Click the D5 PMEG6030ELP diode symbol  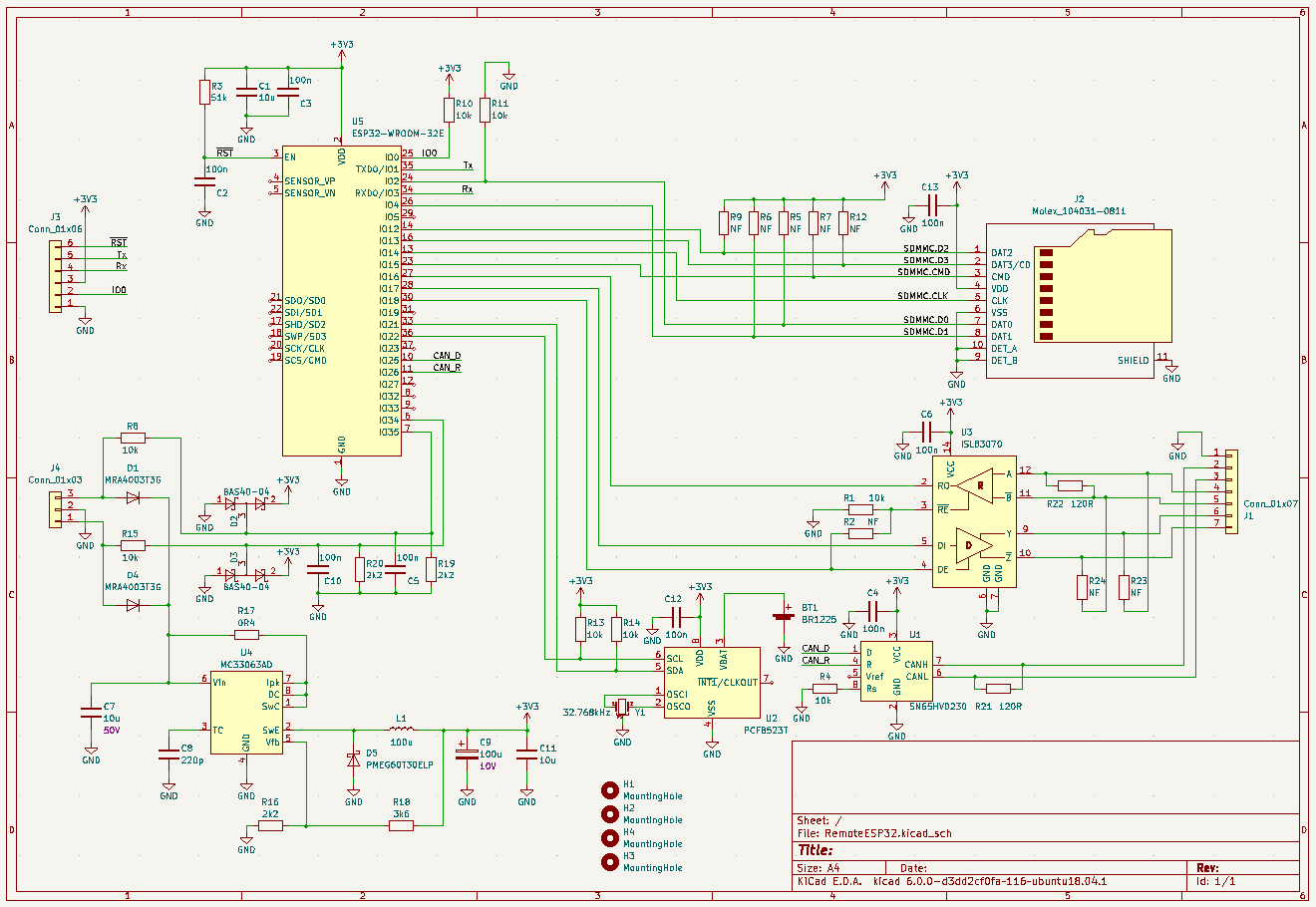(353, 759)
